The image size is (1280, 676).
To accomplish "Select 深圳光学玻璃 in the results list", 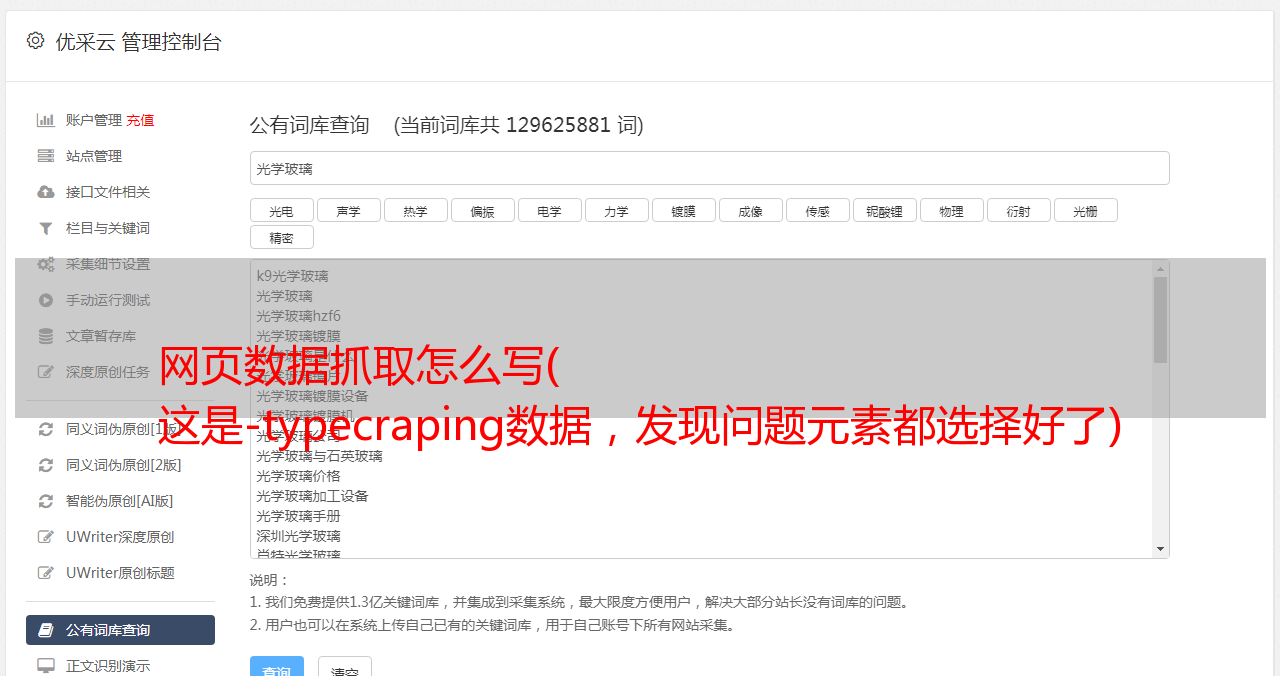I will click(x=298, y=536).
